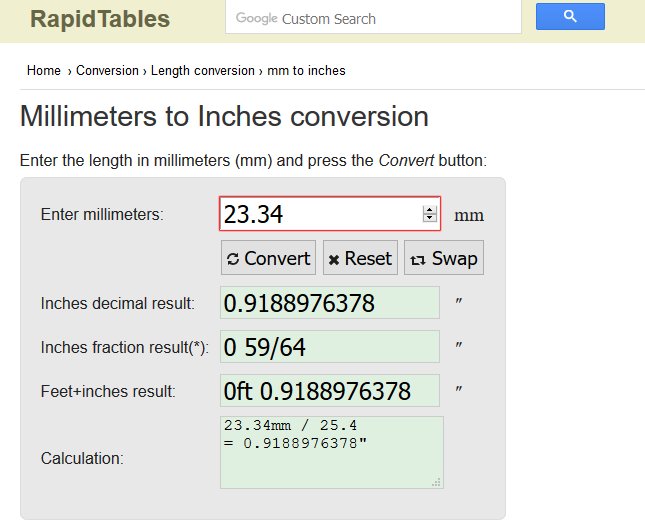Decrease millimeters with the down stepper arrow

tap(430, 218)
